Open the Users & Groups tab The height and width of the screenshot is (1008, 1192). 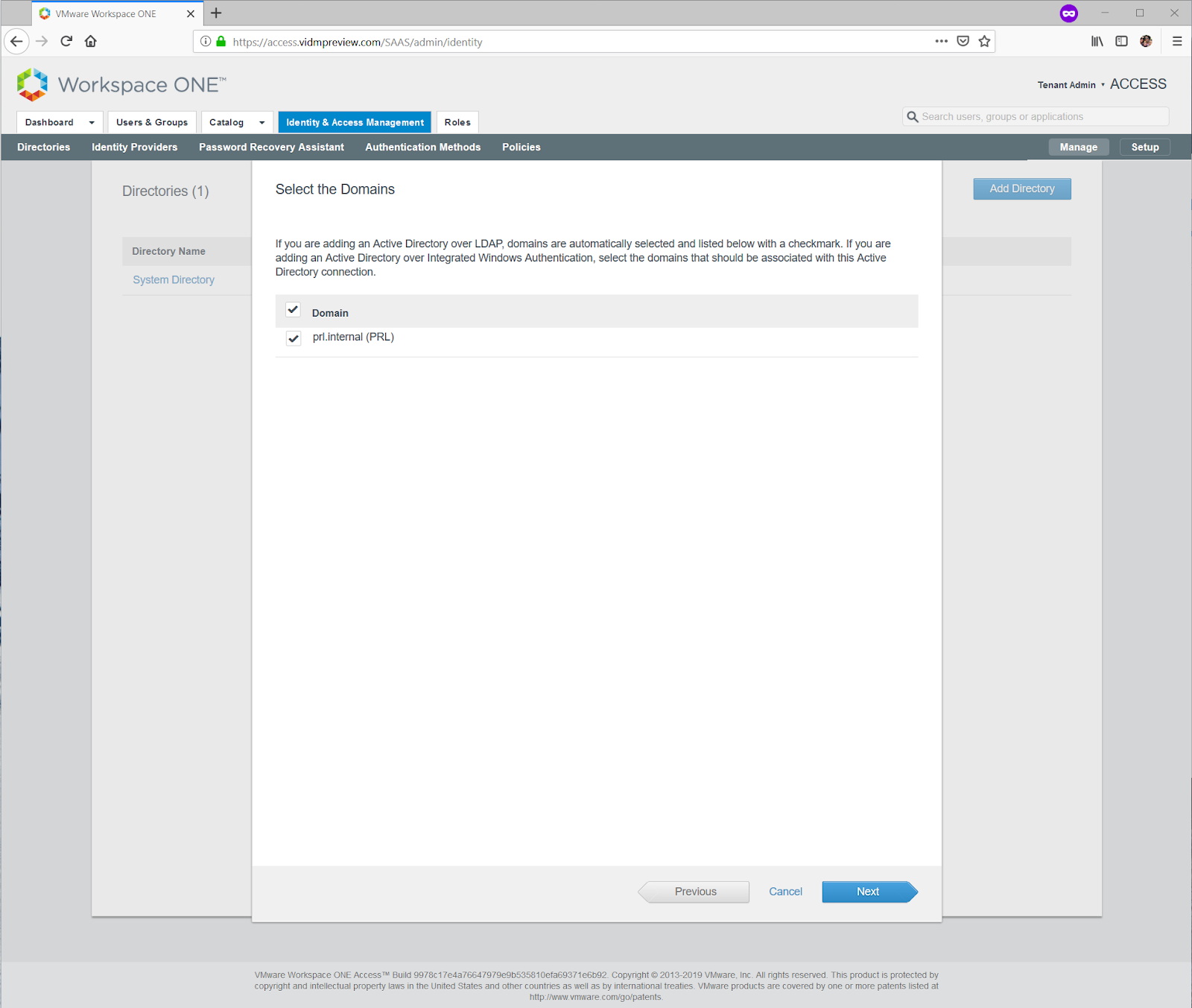[x=152, y=122]
